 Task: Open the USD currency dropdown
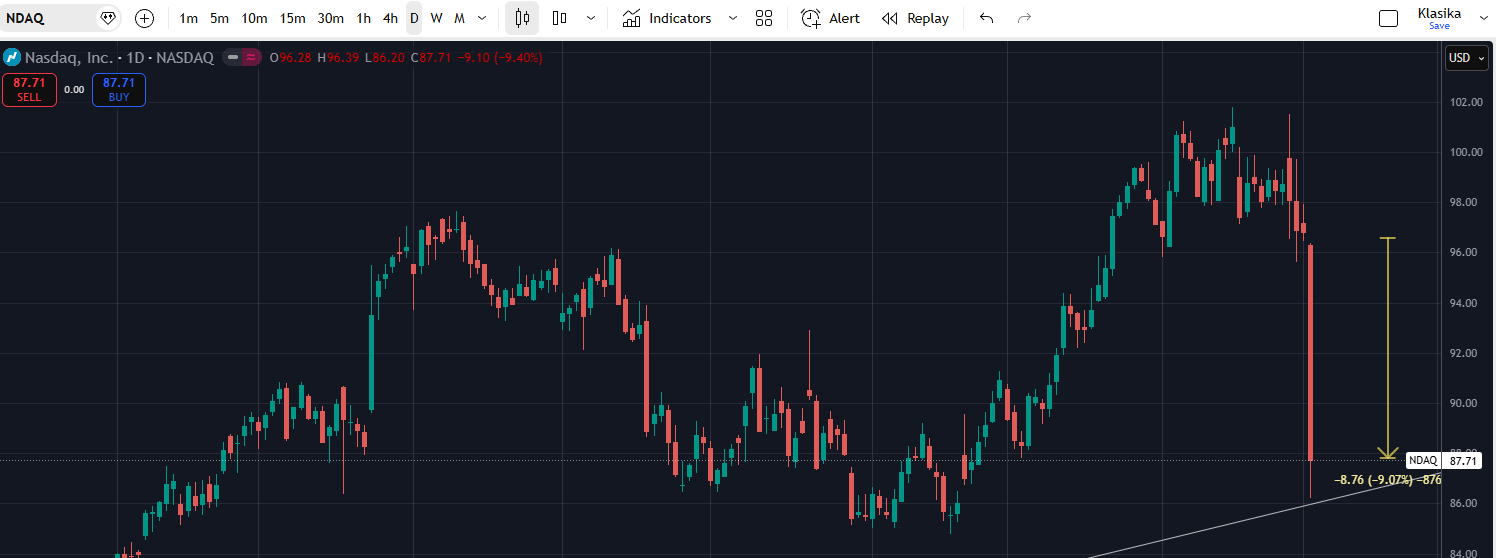point(1466,58)
